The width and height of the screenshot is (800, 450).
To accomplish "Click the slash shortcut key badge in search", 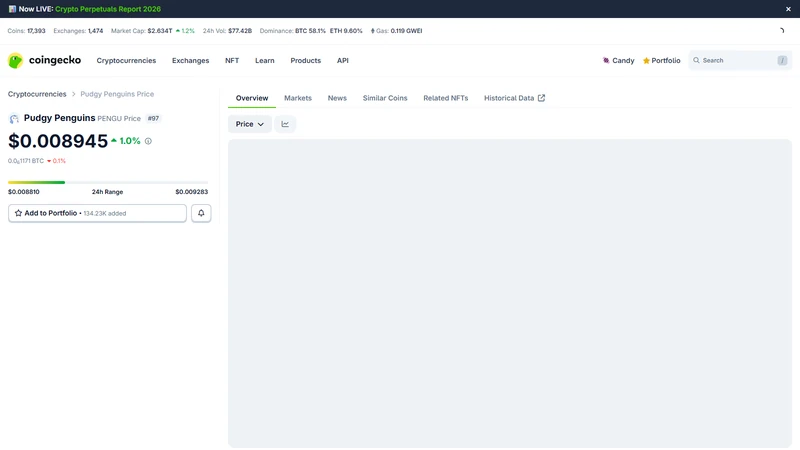I will (782, 60).
